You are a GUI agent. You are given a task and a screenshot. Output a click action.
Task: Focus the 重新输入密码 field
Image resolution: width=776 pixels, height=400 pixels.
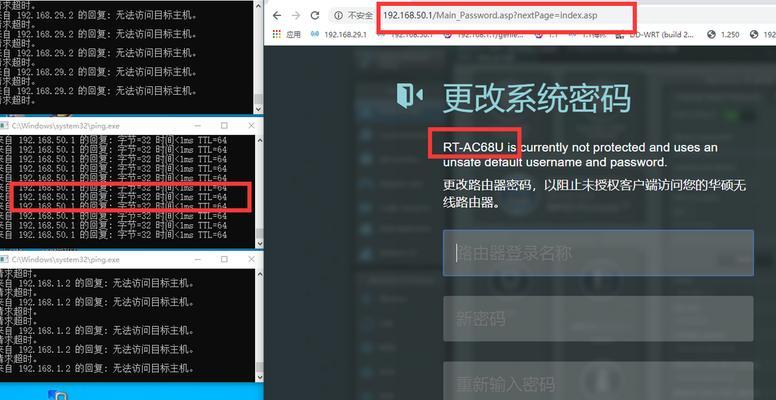[x=598, y=381]
